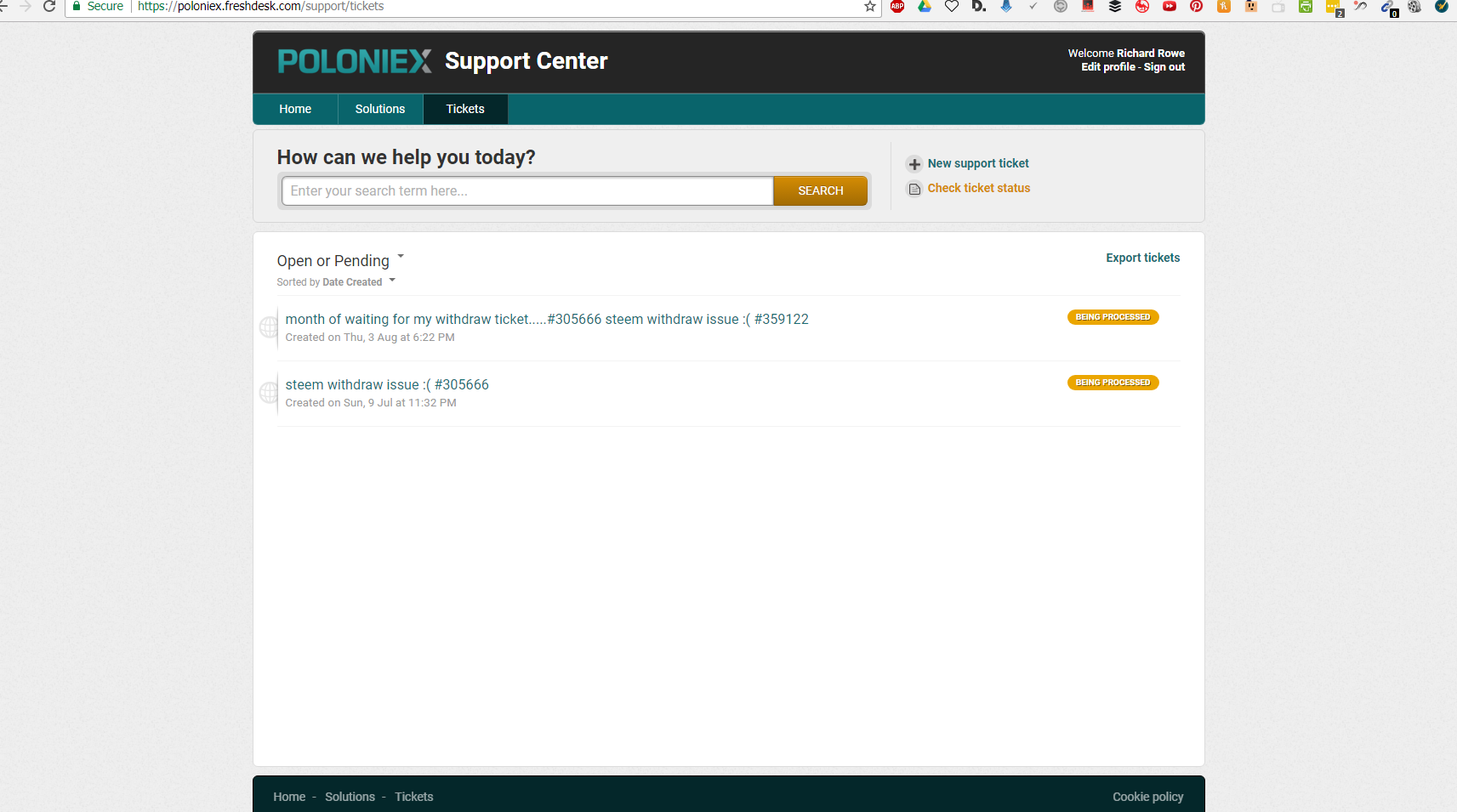
Task: Bookmark this page with the star icon
Action: tap(870, 6)
